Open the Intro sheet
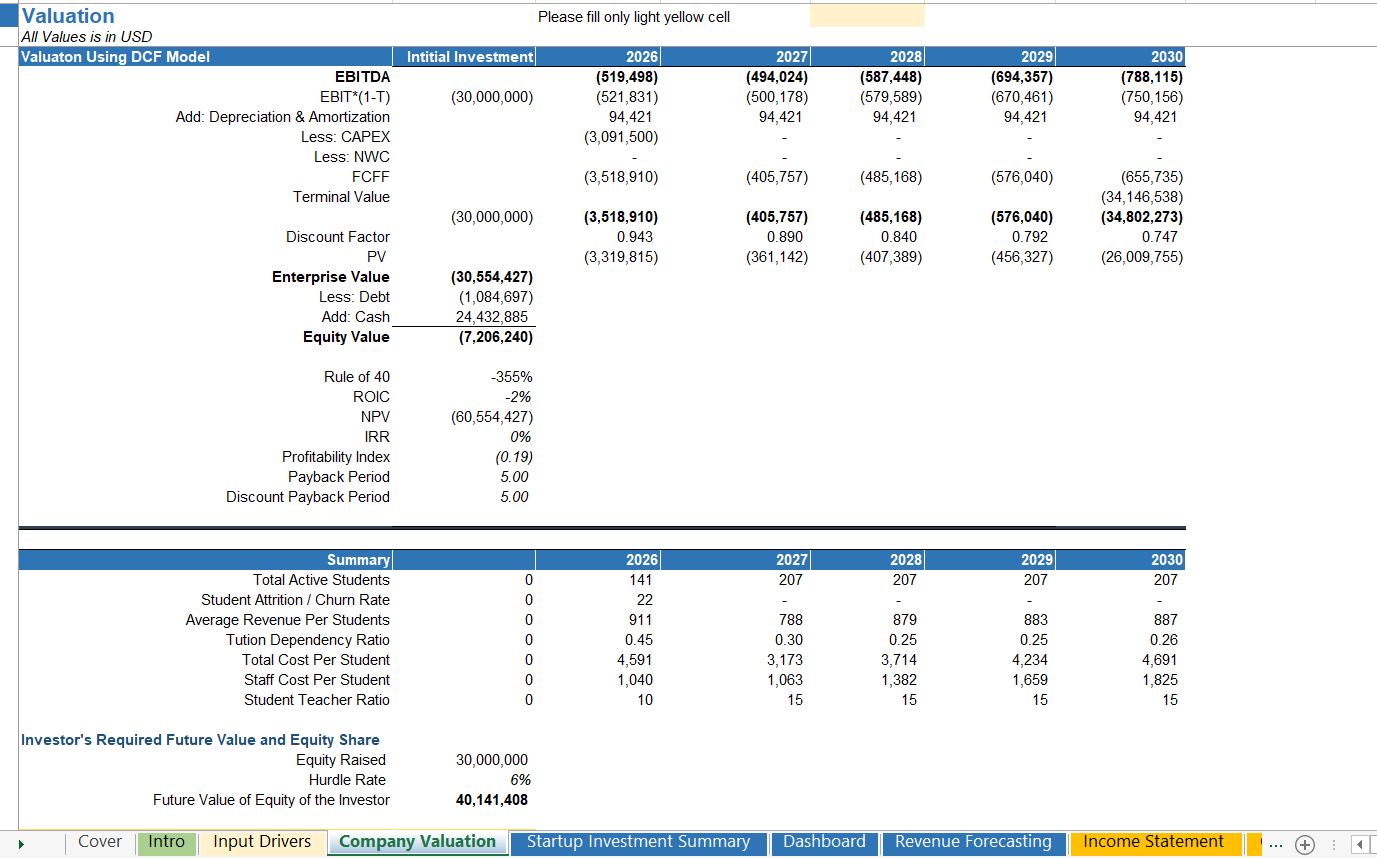Viewport: 1377px width, 858px height. tap(166, 843)
